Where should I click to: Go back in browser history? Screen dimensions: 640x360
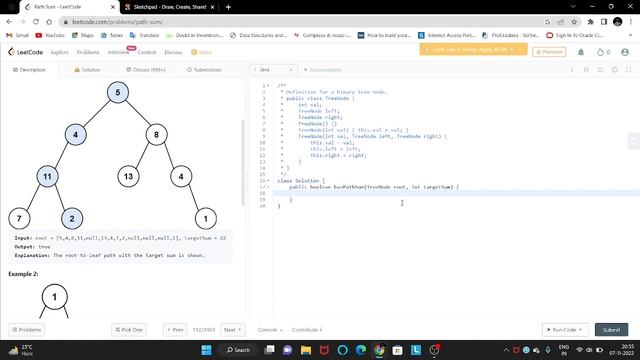pyautogui.click(x=9, y=22)
